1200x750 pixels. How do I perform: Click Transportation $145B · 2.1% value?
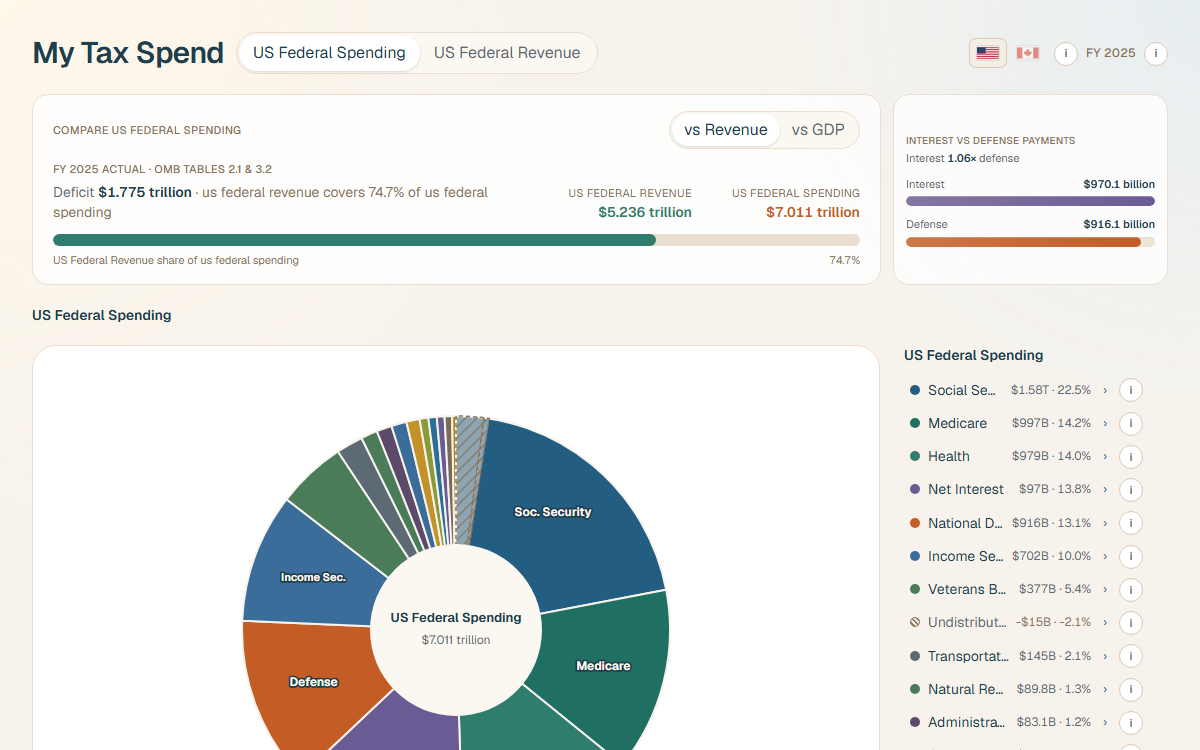(1055, 656)
